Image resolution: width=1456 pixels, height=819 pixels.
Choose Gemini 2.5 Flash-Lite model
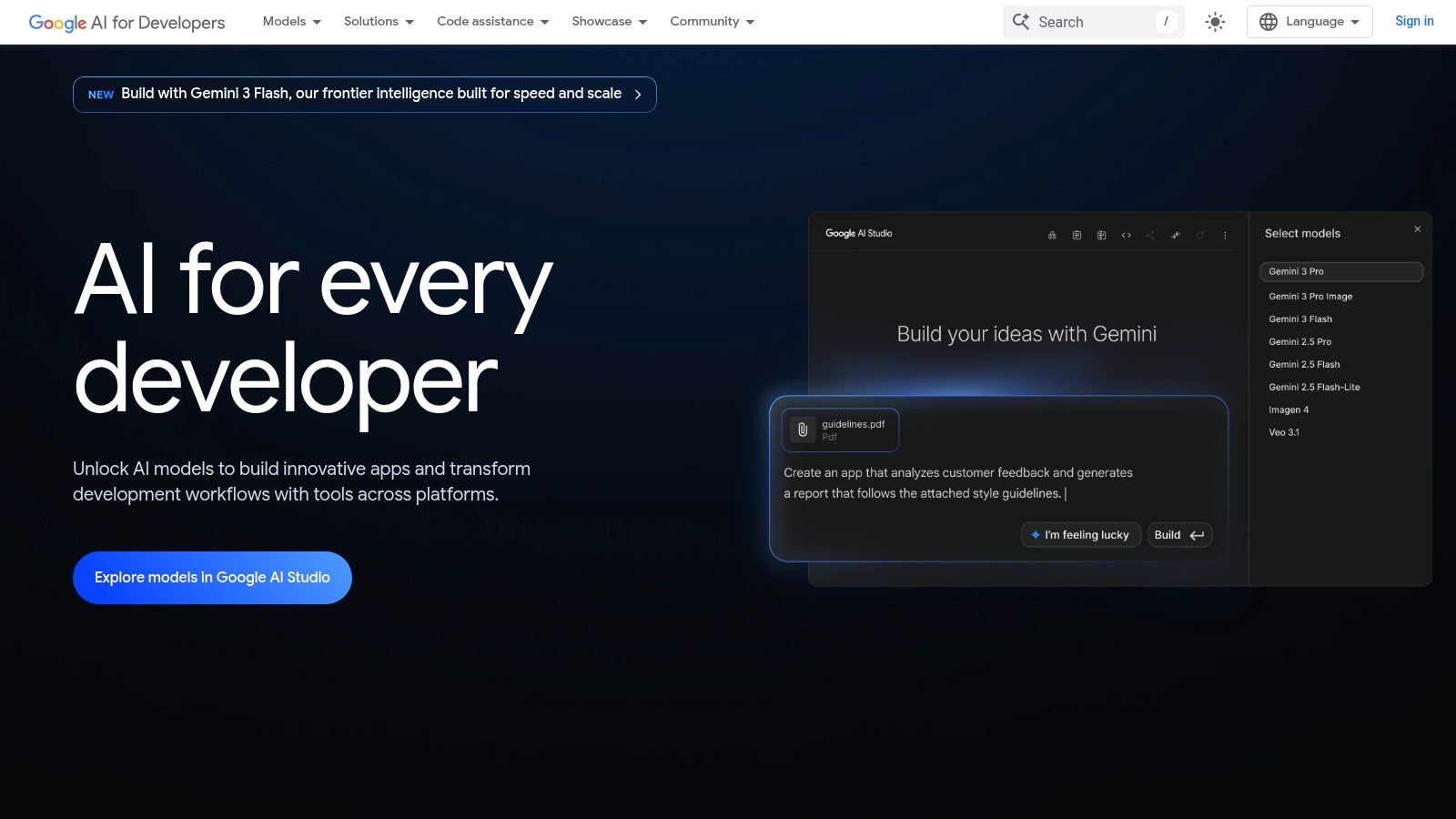click(x=1314, y=387)
